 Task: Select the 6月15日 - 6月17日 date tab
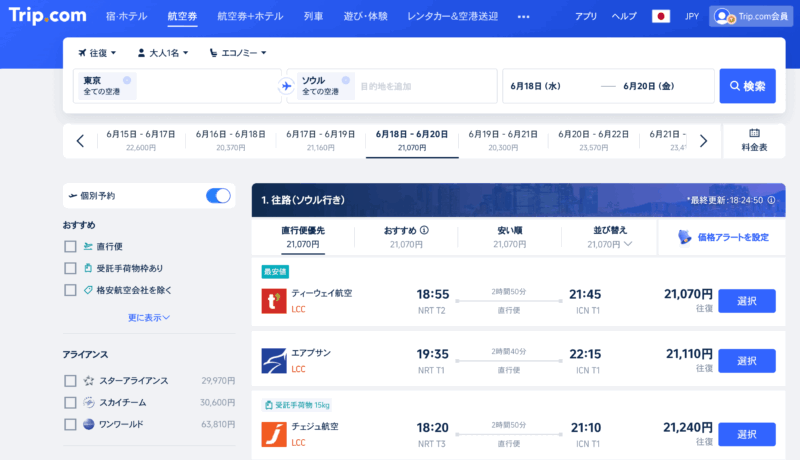point(141,141)
